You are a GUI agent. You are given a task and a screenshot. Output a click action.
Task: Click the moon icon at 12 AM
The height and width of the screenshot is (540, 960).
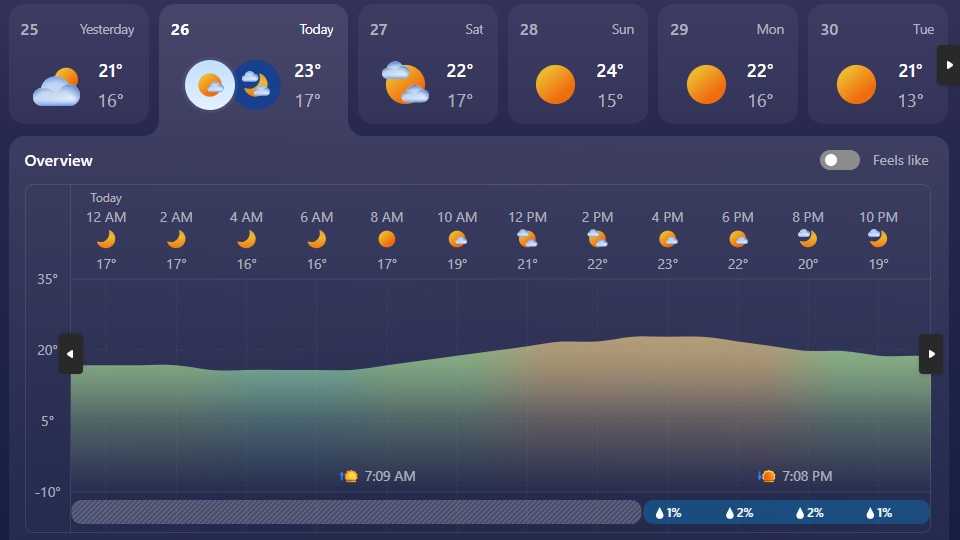coord(107,239)
